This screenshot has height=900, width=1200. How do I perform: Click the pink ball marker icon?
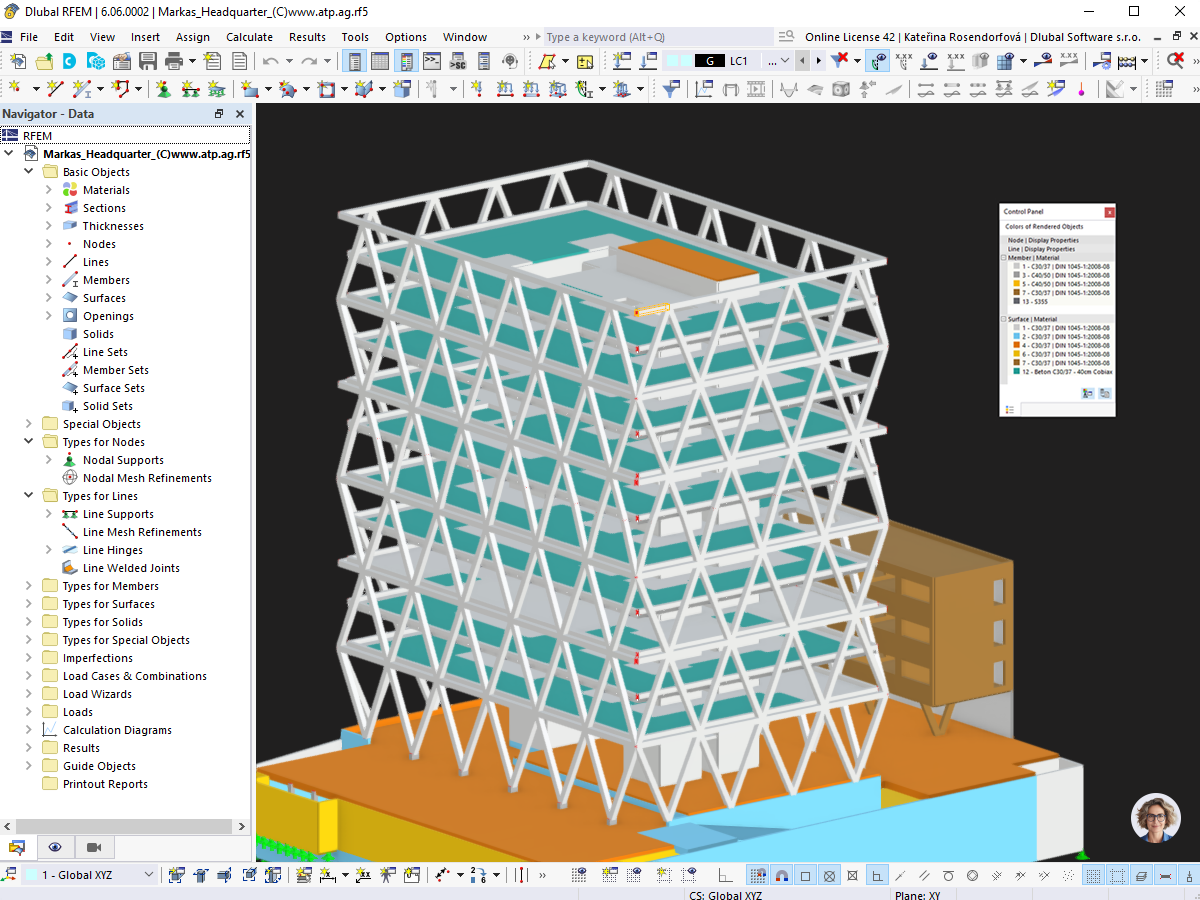[x=1081, y=88]
